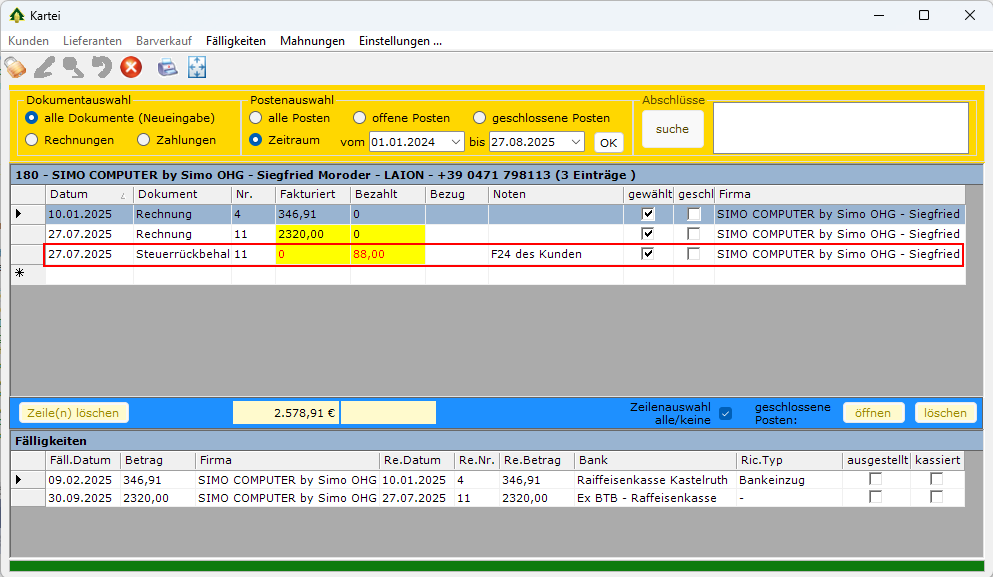Click the blue four-arrows expand icon

point(196,68)
